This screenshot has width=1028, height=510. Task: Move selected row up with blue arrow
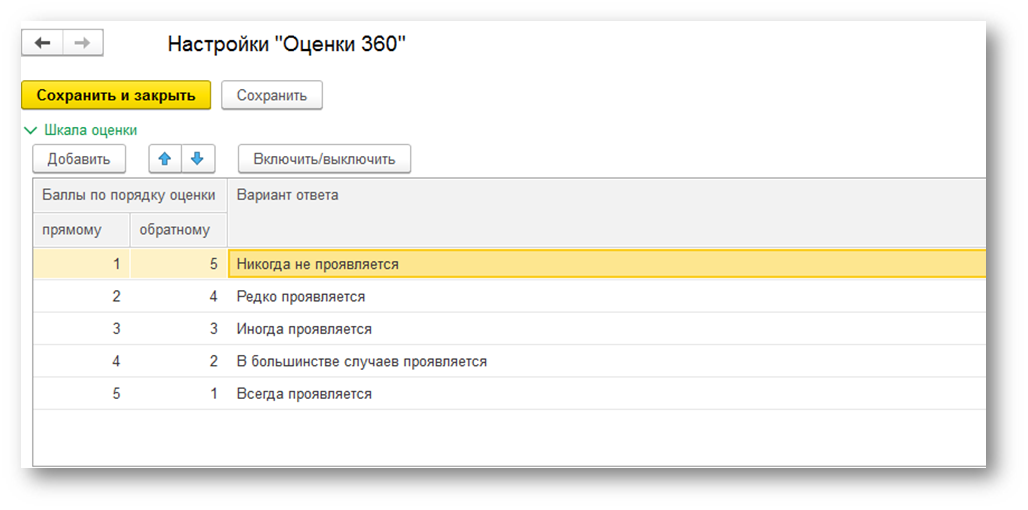coord(165,159)
